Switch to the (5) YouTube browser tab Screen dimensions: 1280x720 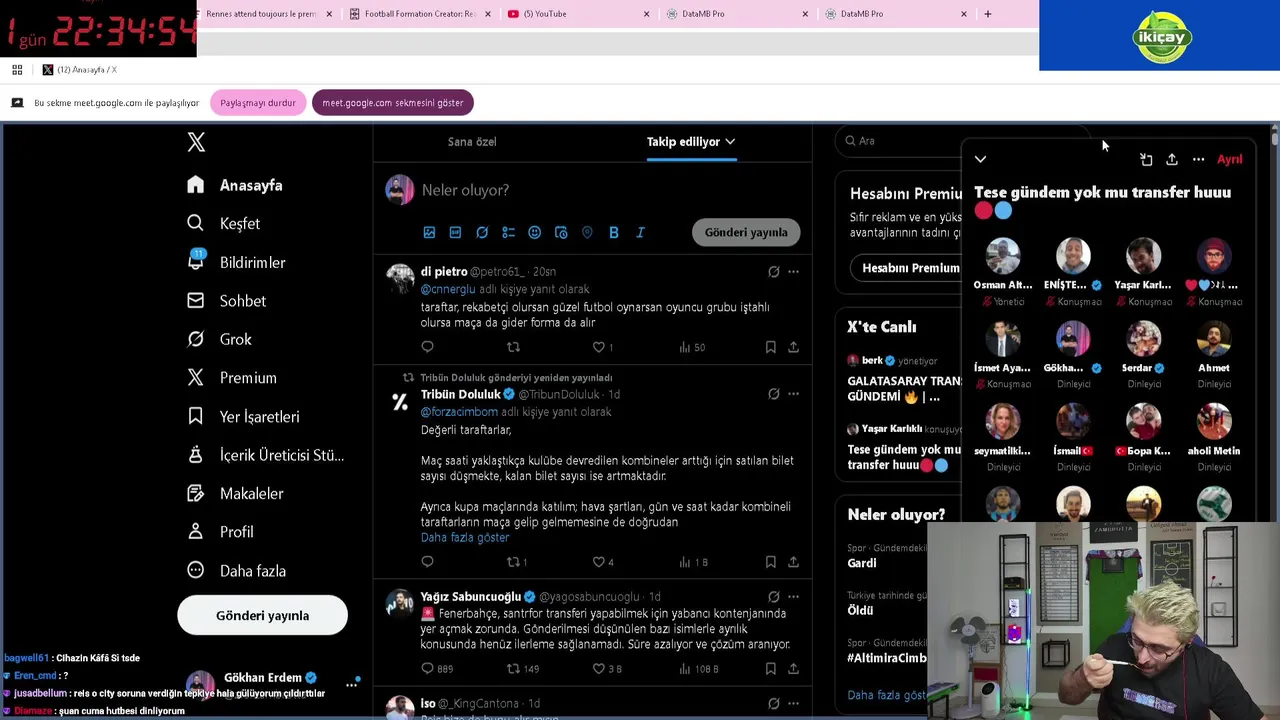[x=577, y=14]
